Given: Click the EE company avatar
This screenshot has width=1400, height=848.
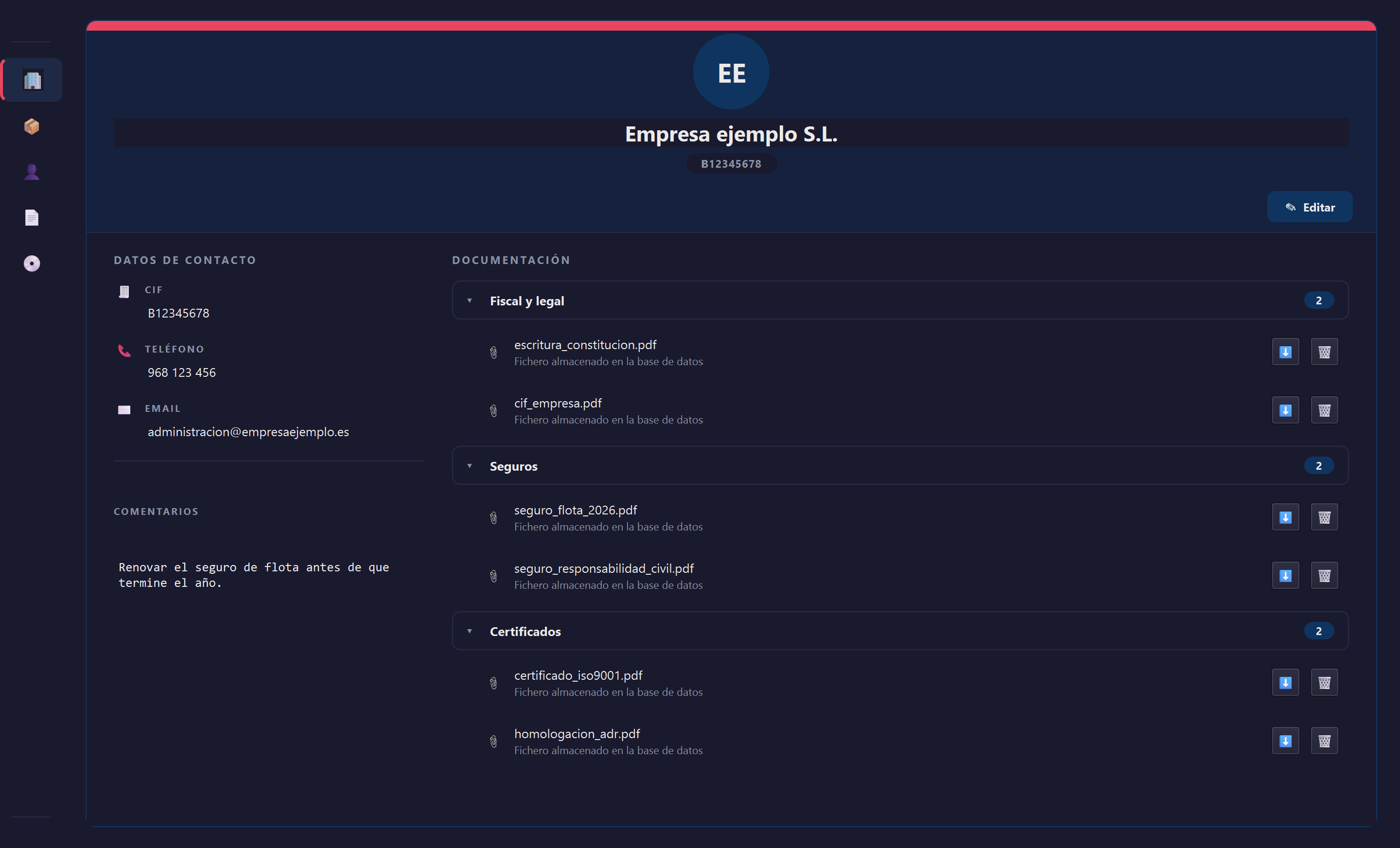Looking at the screenshot, I should [731, 72].
